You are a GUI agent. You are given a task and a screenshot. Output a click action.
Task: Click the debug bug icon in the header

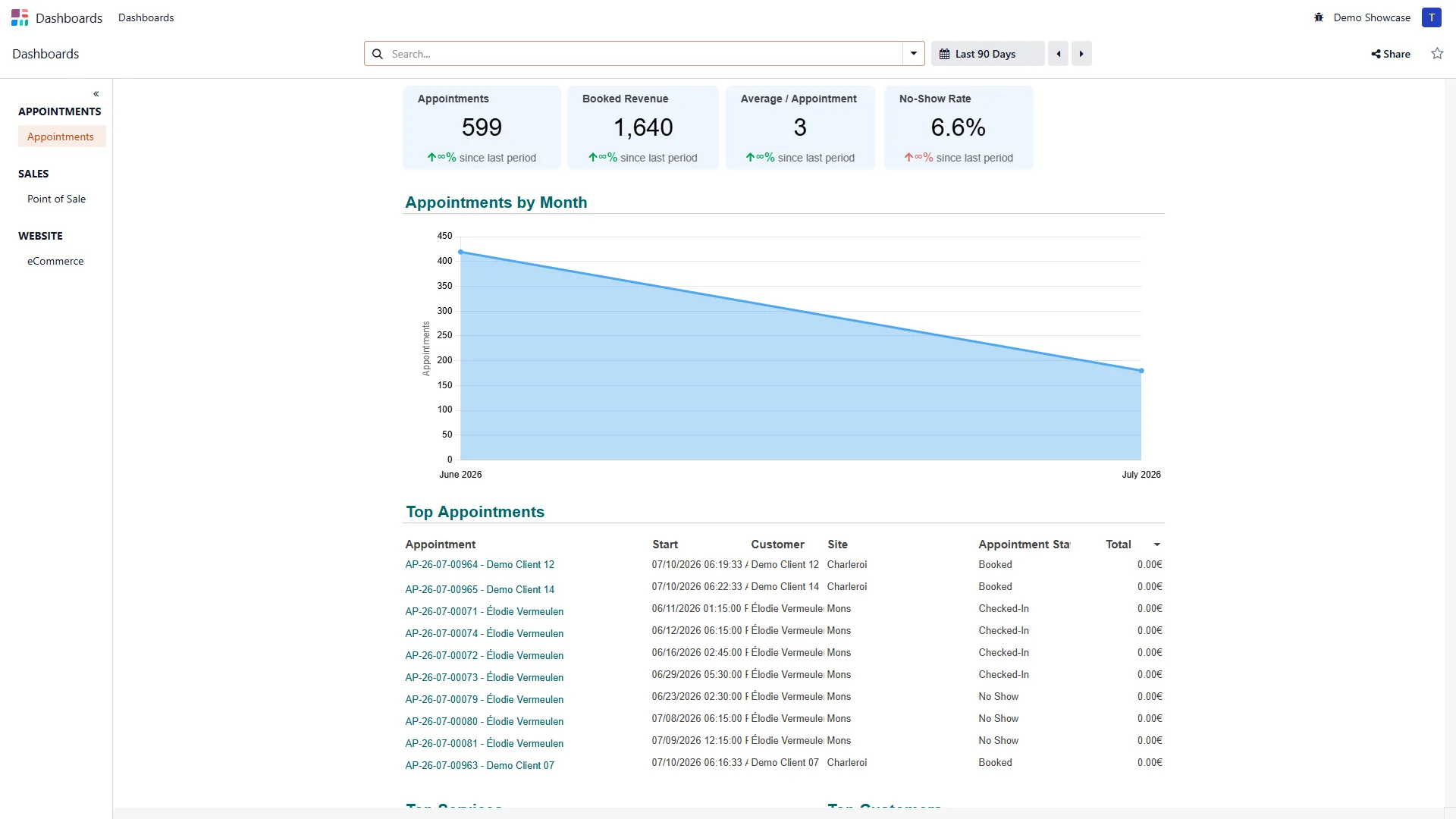pyautogui.click(x=1319, y=17)
